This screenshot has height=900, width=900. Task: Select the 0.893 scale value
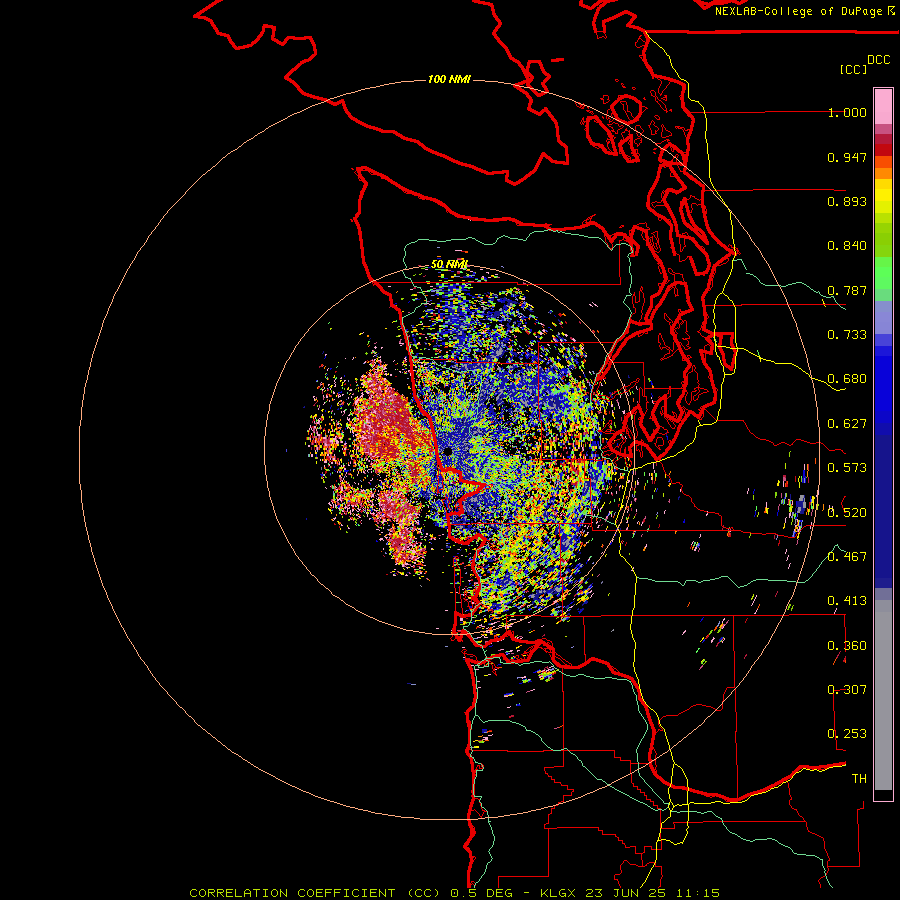point(847,201)
